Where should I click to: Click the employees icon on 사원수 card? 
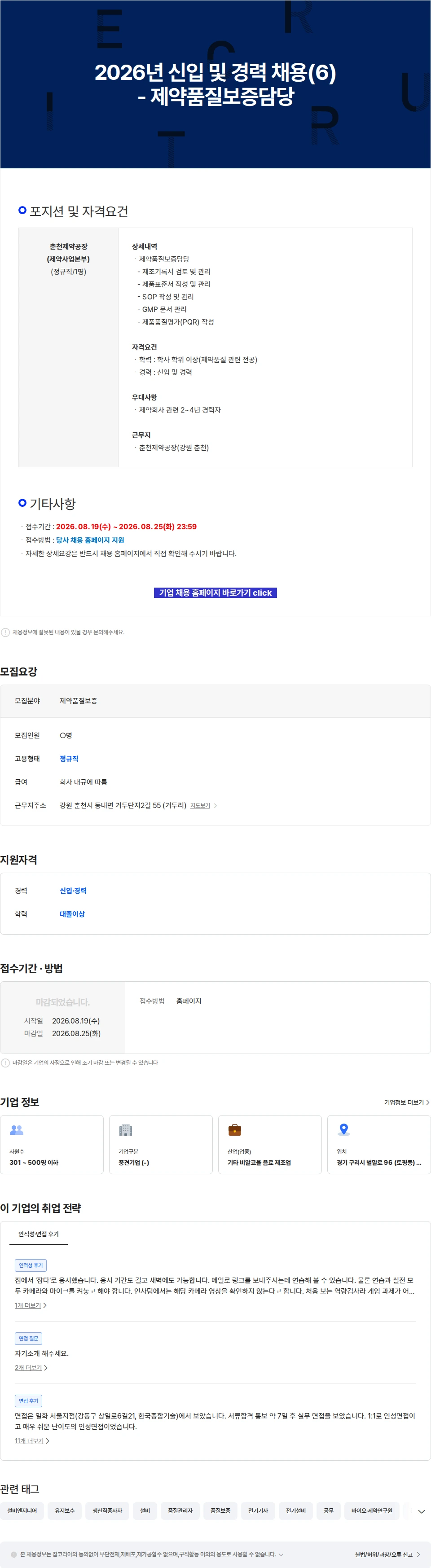[17, 1130]
